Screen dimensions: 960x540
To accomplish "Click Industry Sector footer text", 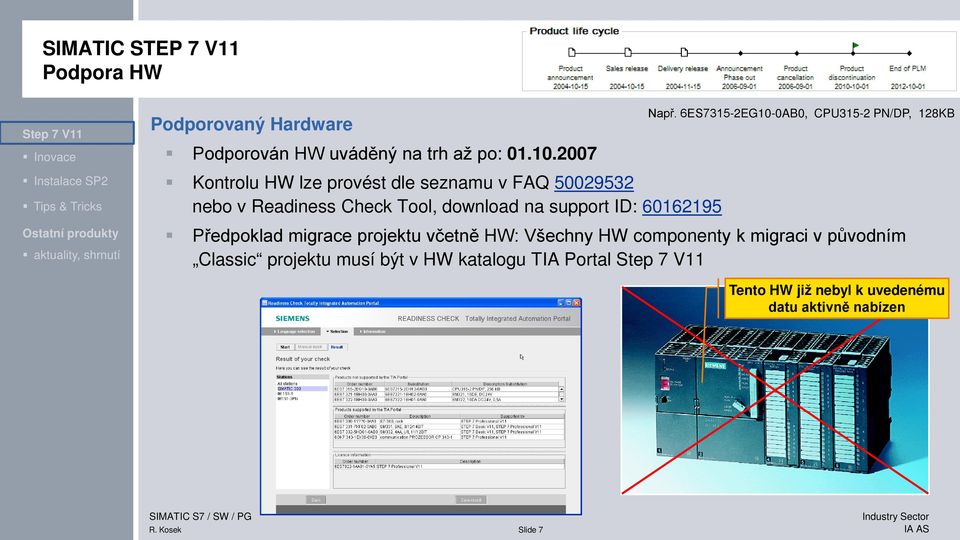I will click(895, 516).
